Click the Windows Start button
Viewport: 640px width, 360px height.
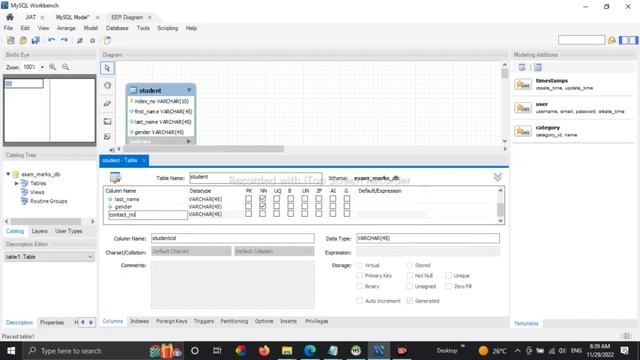point(11,351)
